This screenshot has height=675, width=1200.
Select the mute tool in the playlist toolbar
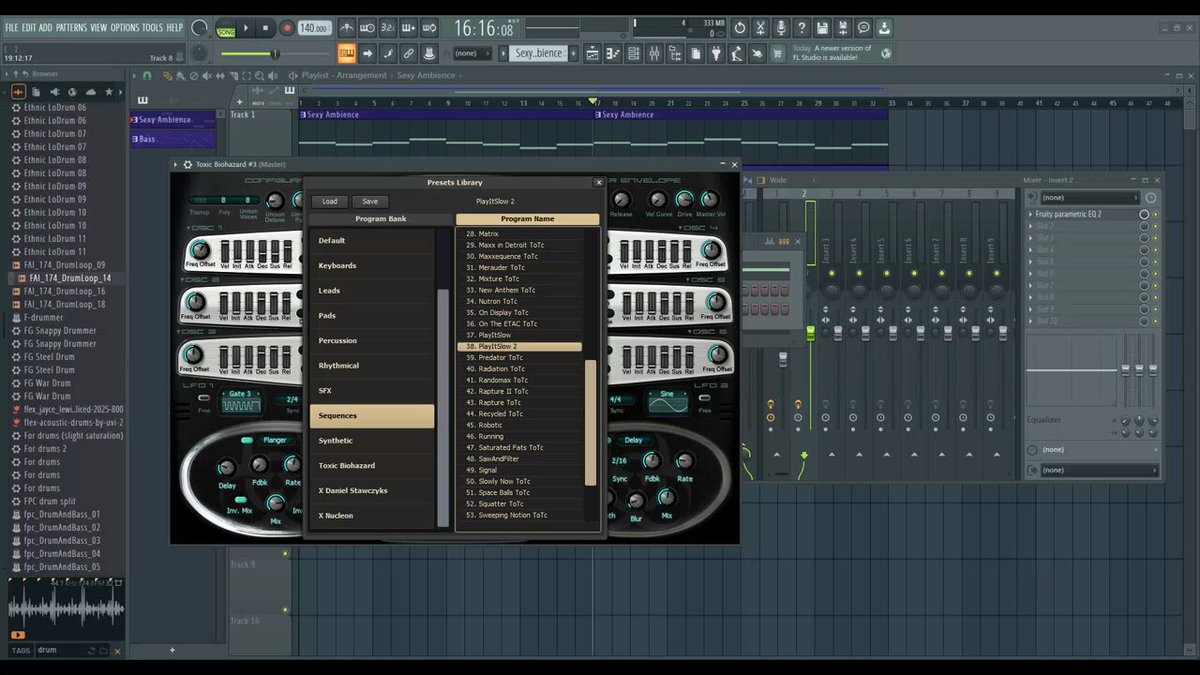click(209, 75)
